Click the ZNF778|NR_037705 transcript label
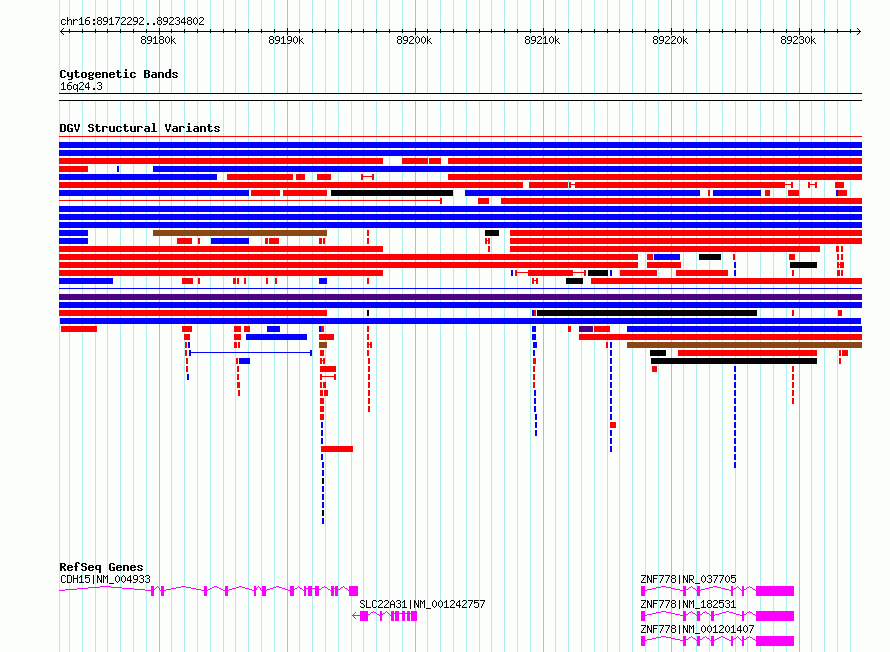This screenshot has width=890, height=652. click(688, 579)
